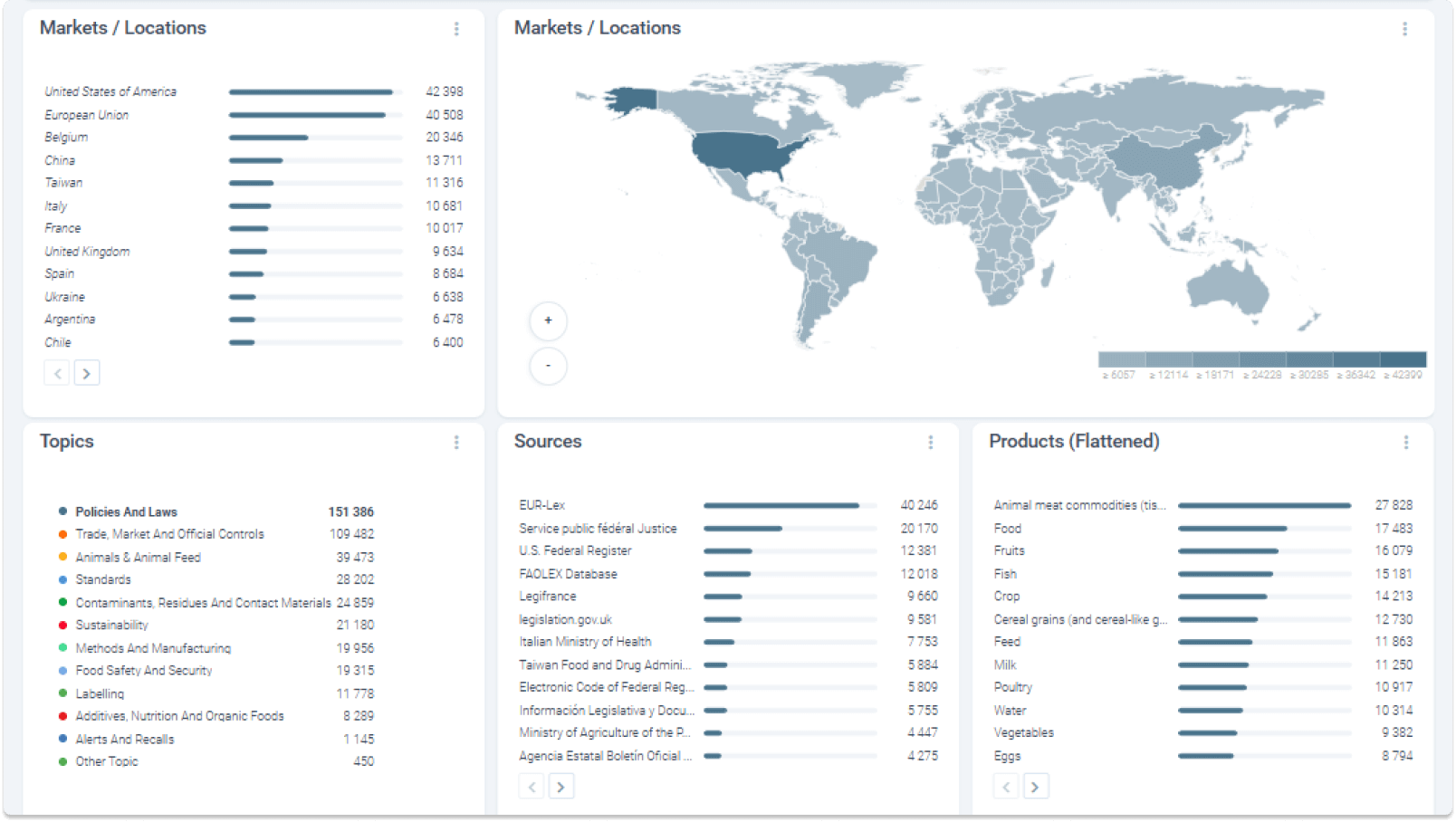Viewport: 1456px width, 822px height.
Task: Select the United States of America bar
Action: point(313,91)
